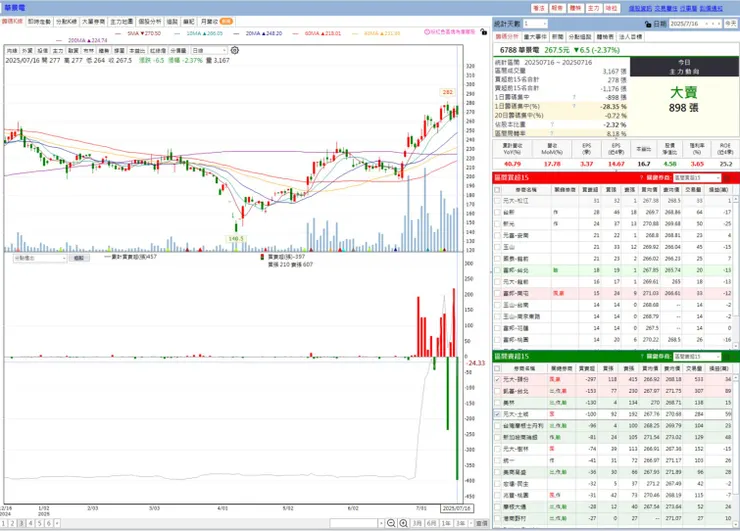Open dropdown arrow beside bottom search box
Viewport: 740px width, 531px height.
tap(381, 523)
